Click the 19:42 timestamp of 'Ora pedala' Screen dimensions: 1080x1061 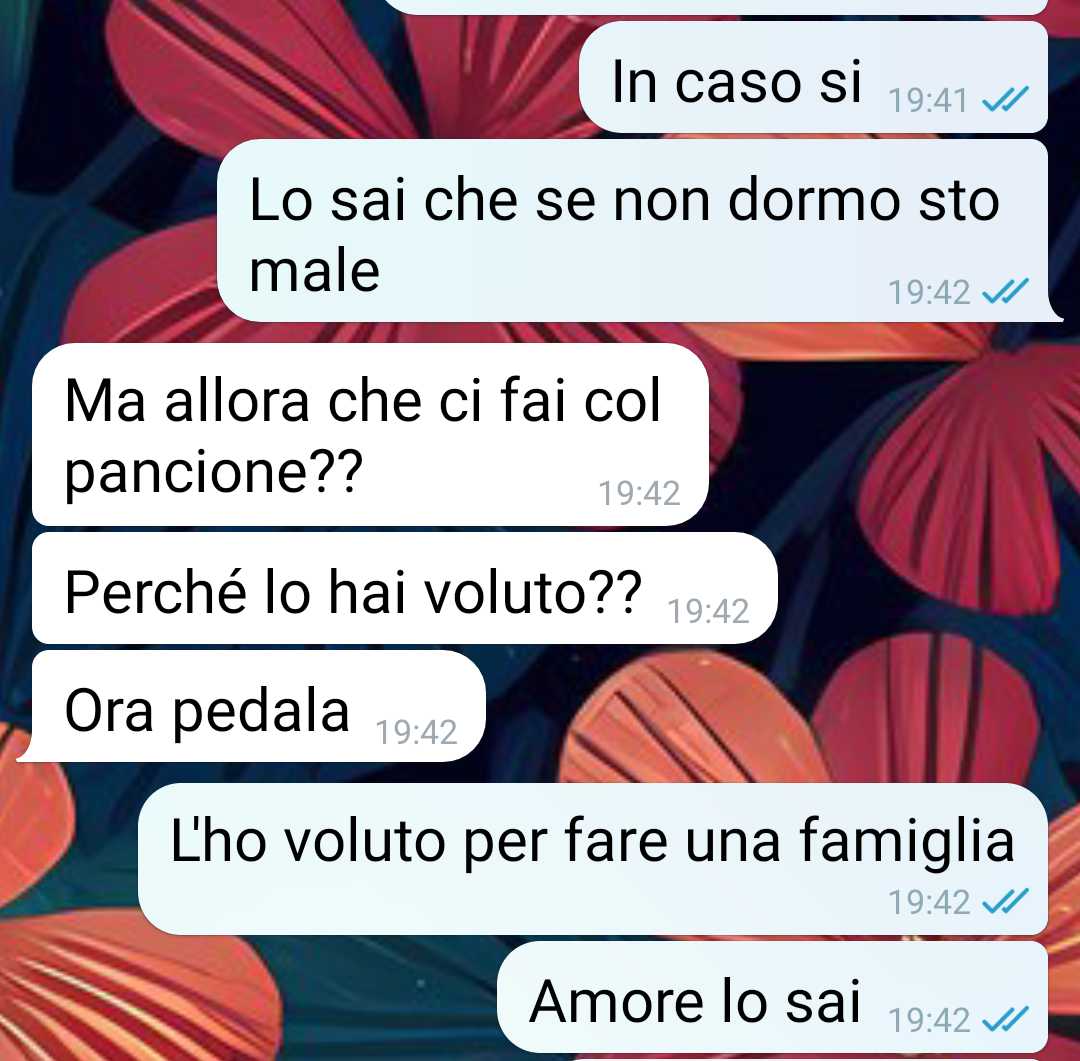point(416,732)
